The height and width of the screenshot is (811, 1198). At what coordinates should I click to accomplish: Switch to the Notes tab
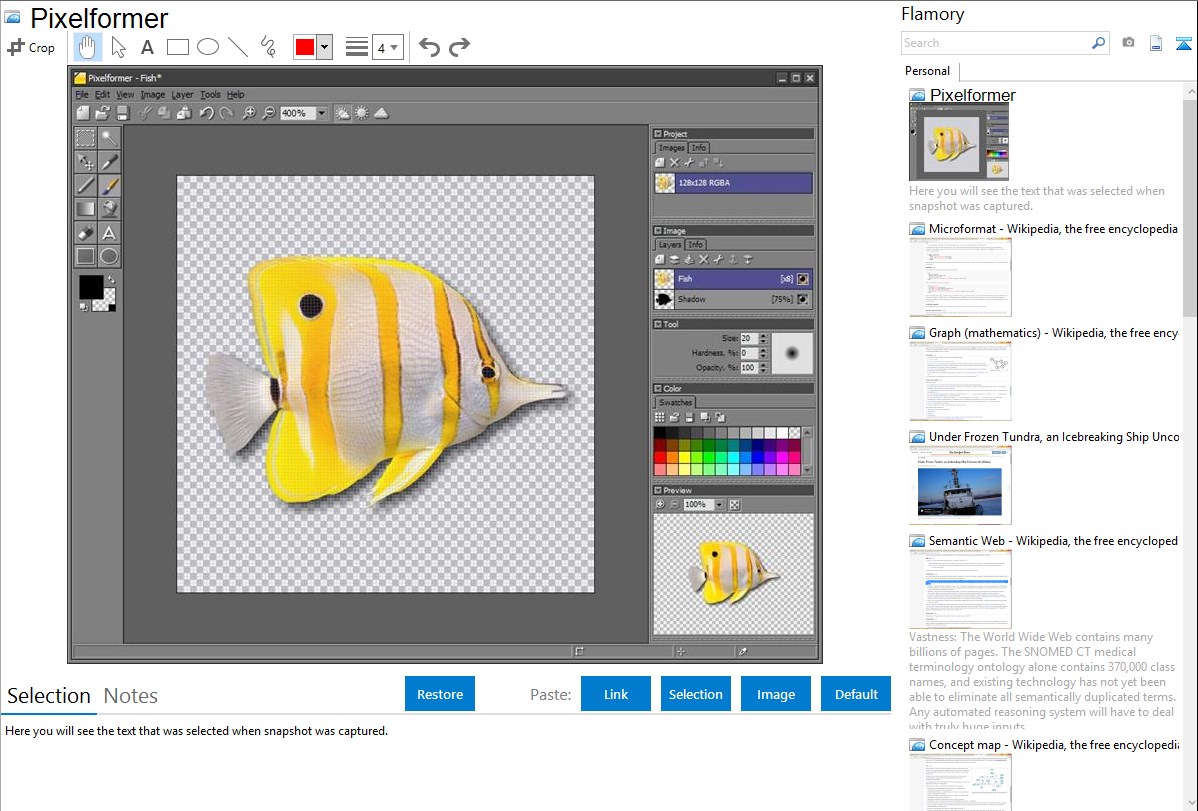pyautogui.click(x=131, y=696)
